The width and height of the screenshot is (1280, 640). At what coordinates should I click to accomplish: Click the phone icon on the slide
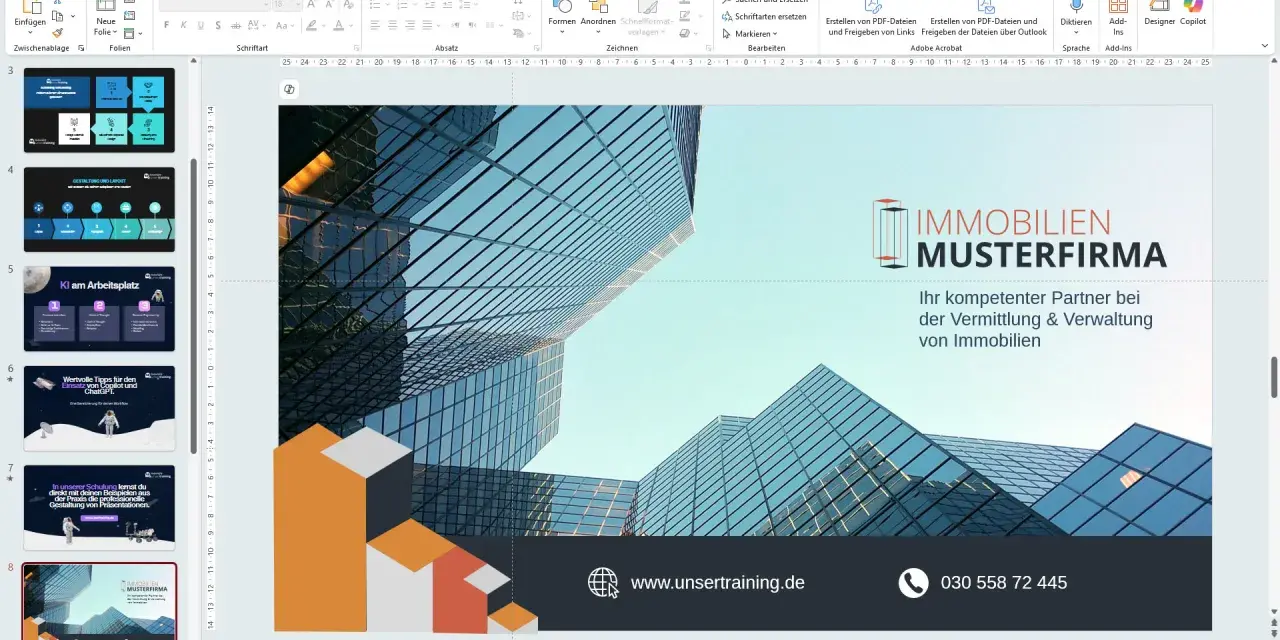[913, 583]
